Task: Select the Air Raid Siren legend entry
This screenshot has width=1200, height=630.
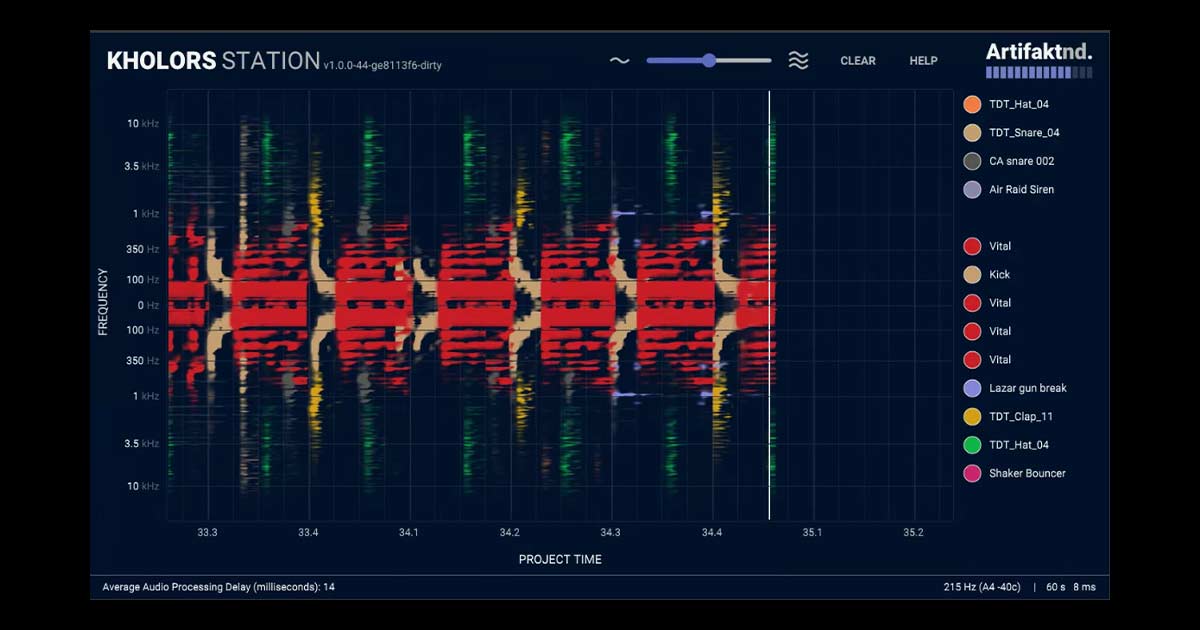Action: [x=1010, y=189]
